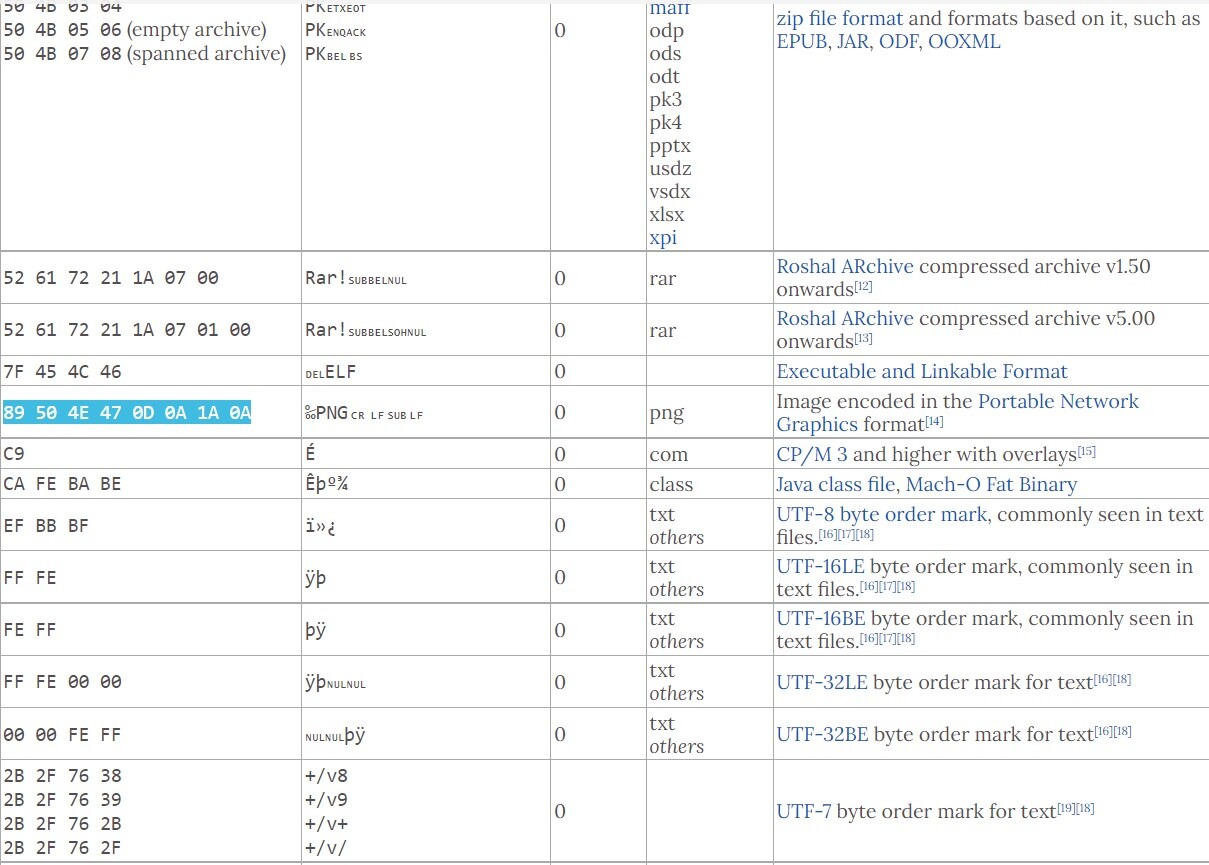Click the UTF-8 byte order mark link
The width and height of the screenshot is (1209, 865).
click(x=881, y=515)
